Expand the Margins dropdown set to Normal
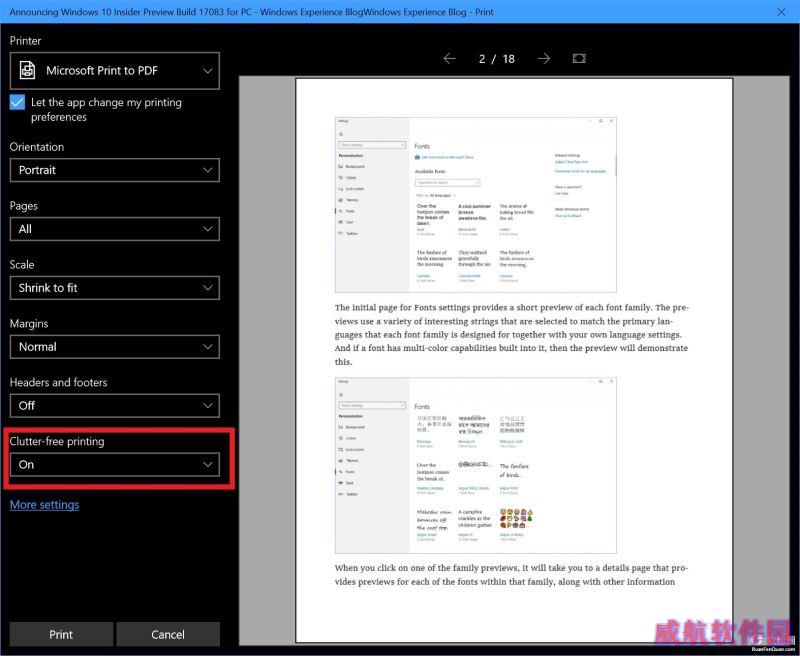Screen dimensions: 800x656 (115, 347)
